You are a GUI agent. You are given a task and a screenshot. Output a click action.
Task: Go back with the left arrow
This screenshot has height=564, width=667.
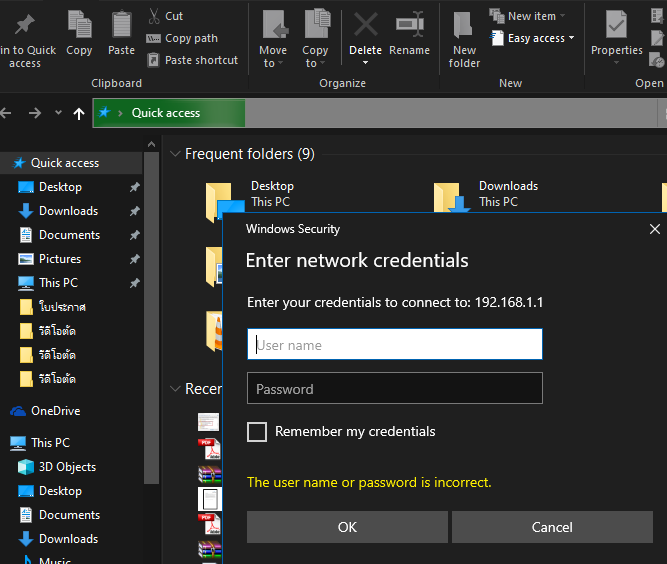click(x=9, y=114)
